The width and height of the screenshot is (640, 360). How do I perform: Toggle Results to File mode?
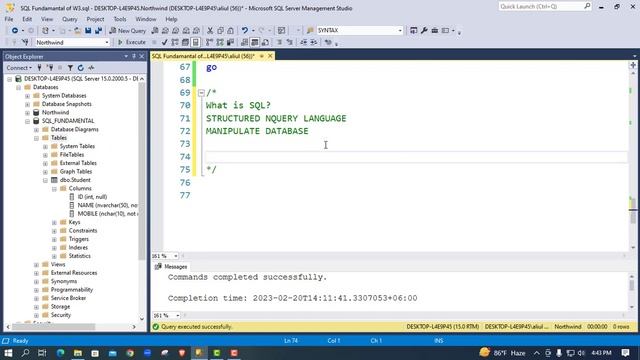click(265, 42)
